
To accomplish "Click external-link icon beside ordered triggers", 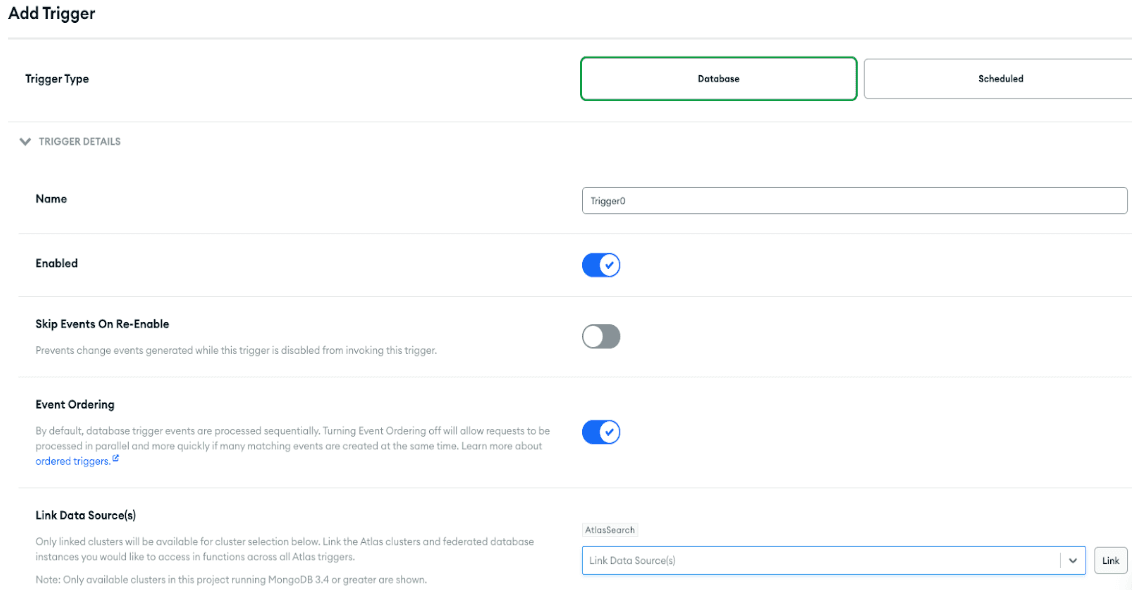I will coord(116,460).
